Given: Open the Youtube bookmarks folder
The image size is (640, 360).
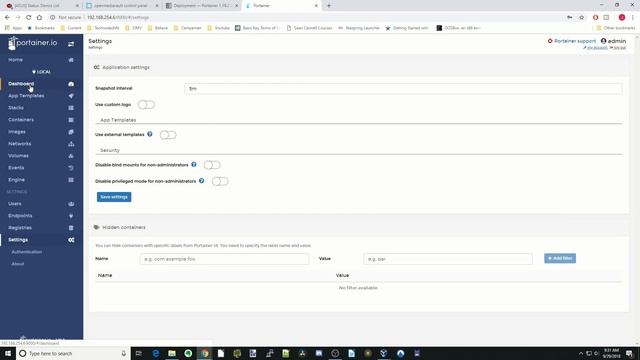Looking at the screenshot, I should (218, 28).
